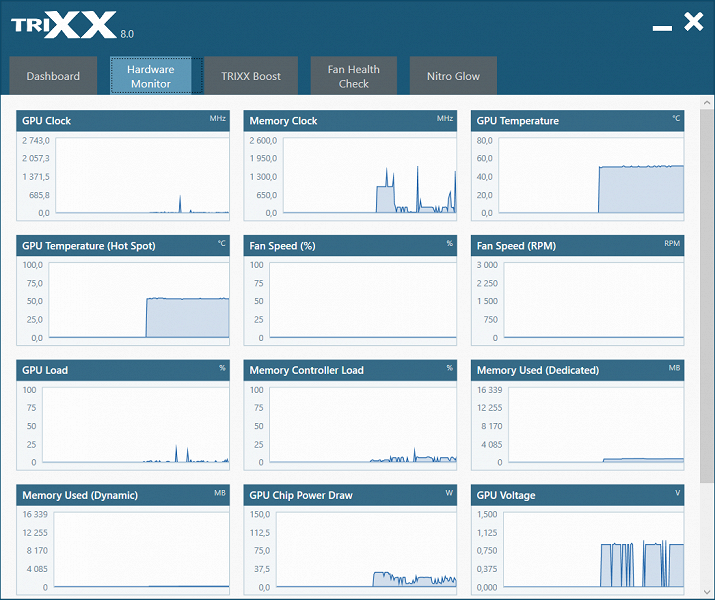The height and width of the screenshot is (600, 715).
Task: Click the scrollbar up arrow
Action: [707, 103]
